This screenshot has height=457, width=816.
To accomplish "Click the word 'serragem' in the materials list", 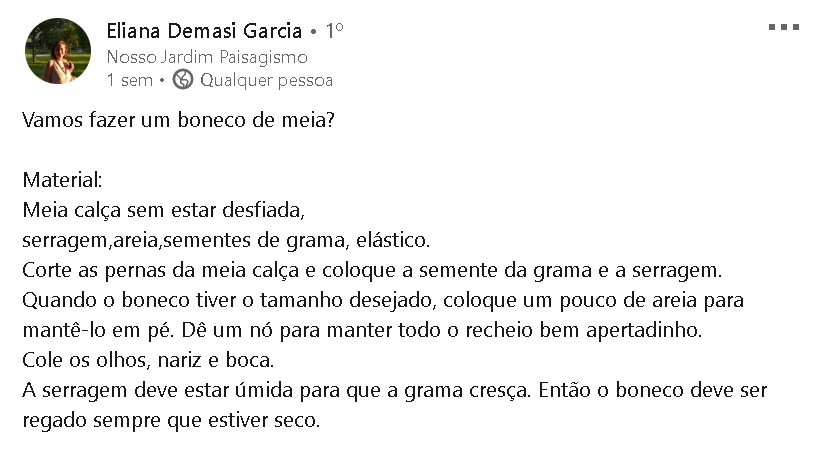I will click(x=65, y=241).
